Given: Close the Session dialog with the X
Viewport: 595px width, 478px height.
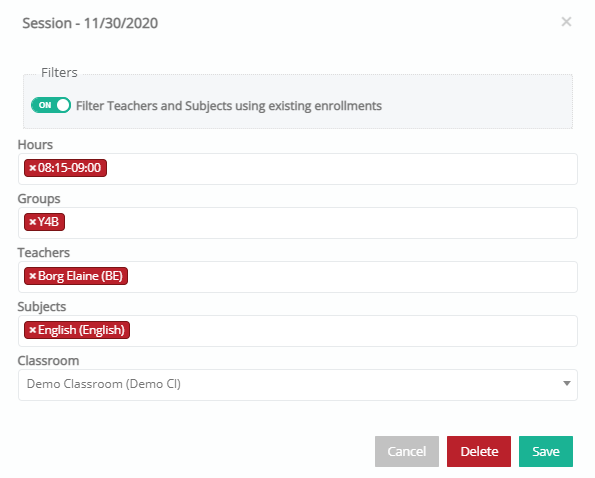Looking at the screenshot, I should pos(566,22).
